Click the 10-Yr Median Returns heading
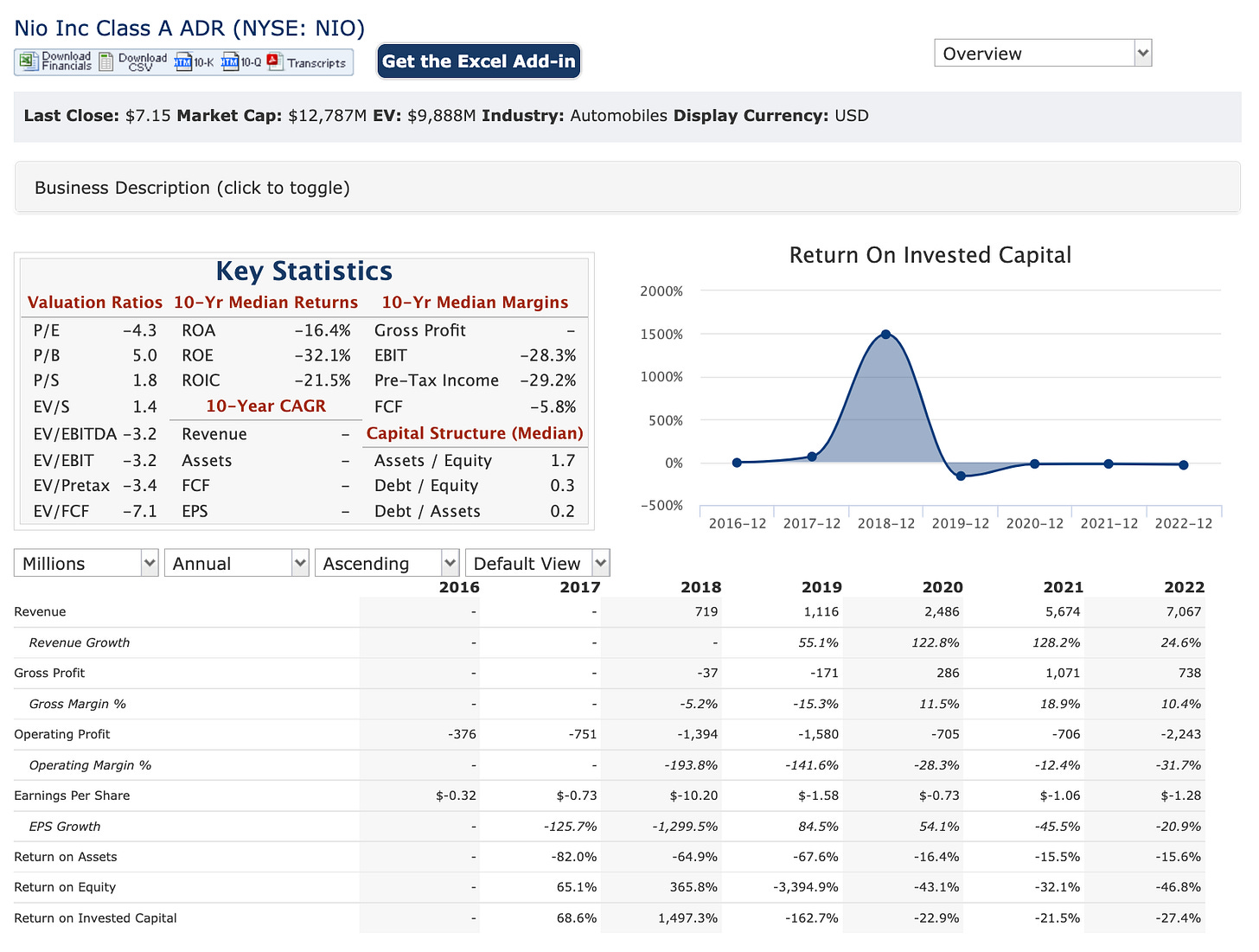Viewport: 1259px width, 952px height. tap(265, 302)
